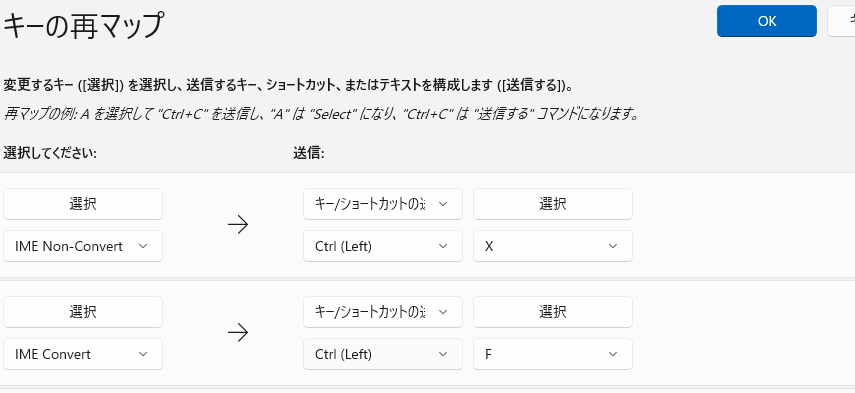Open the IME Convert key dropdown
855x393 pixels.
[83, 354]
